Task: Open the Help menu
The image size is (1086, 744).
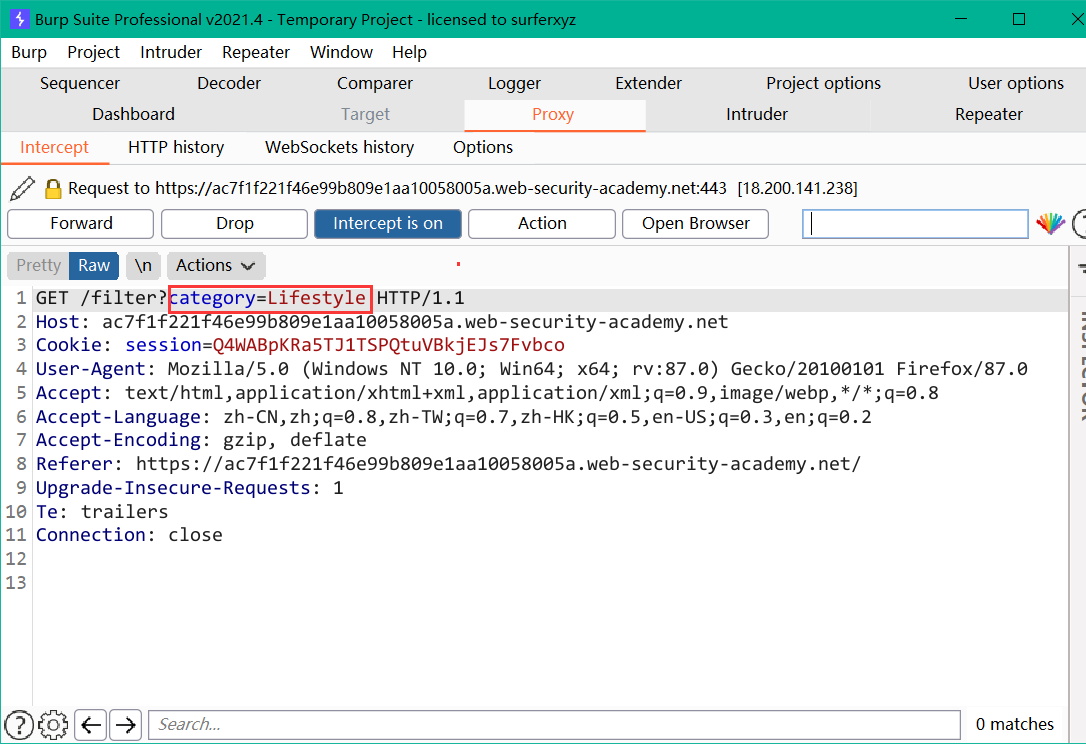Action: point(409,53)
